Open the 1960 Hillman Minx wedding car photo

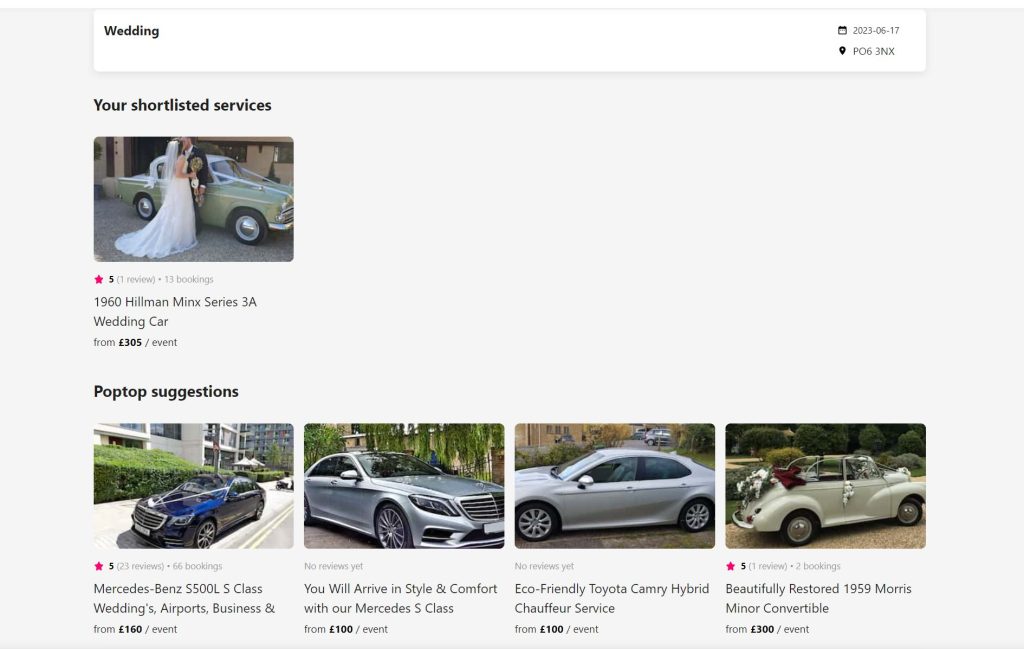click(193, 199)
